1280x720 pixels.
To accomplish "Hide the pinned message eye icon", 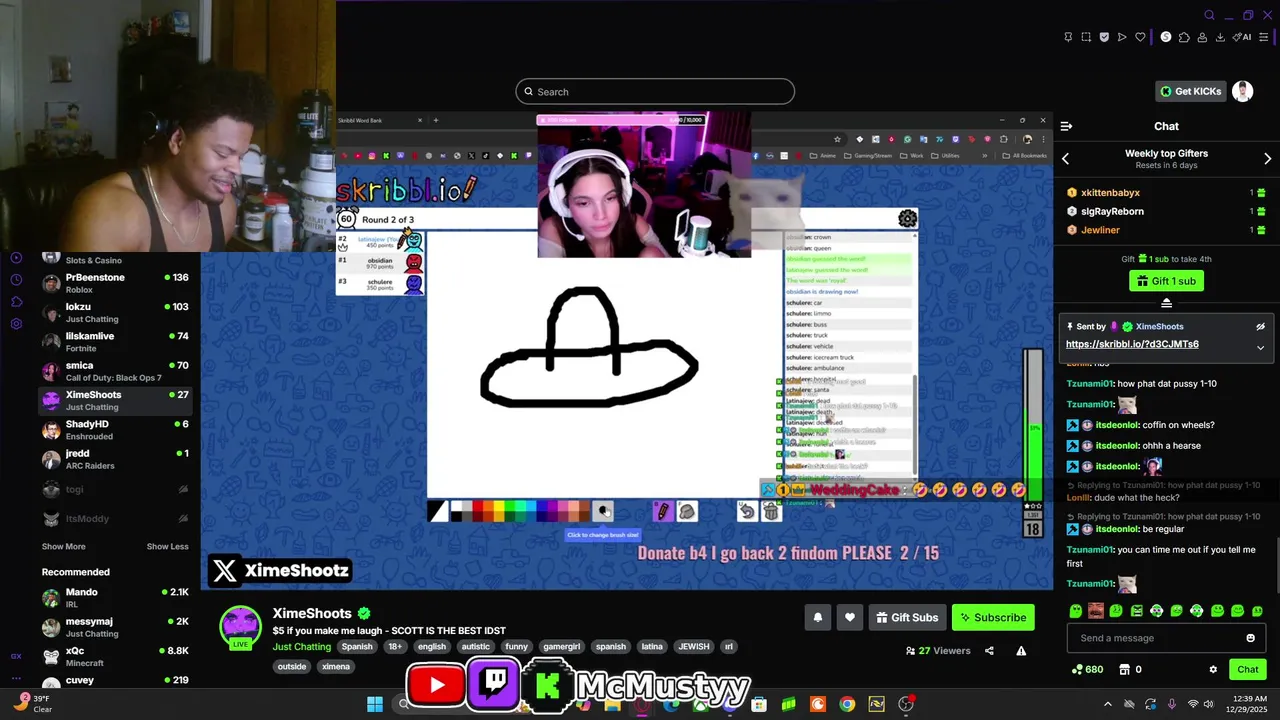I will click(x=1260, y=326).
